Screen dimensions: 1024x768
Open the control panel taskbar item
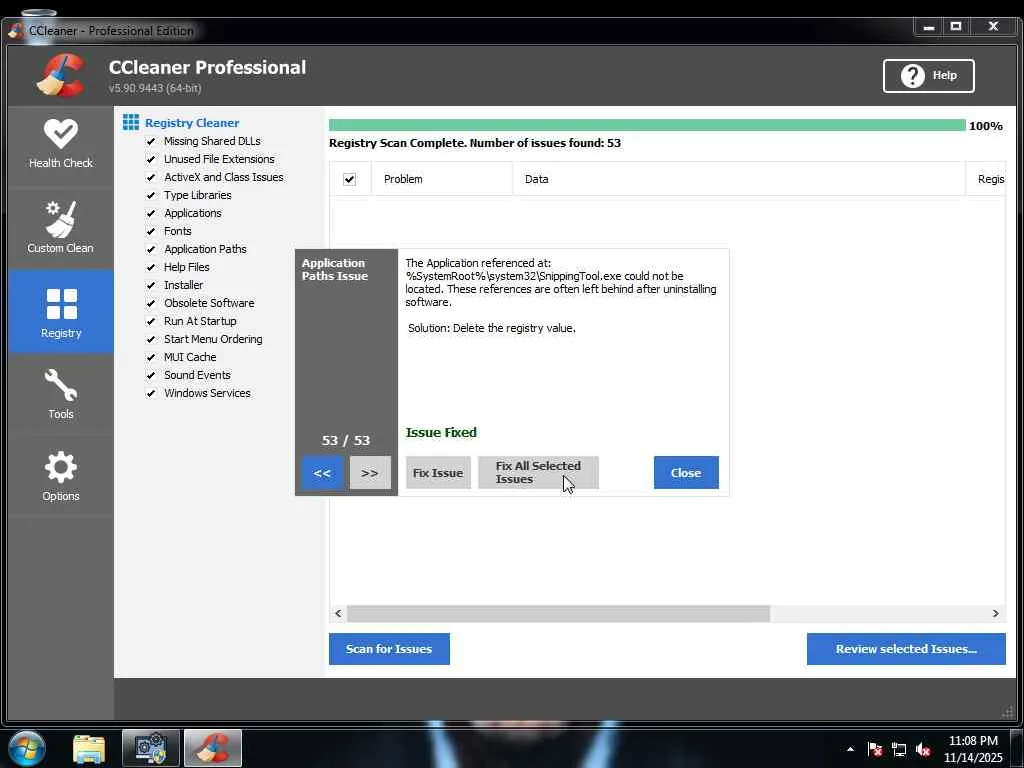[x=150, y=748]
